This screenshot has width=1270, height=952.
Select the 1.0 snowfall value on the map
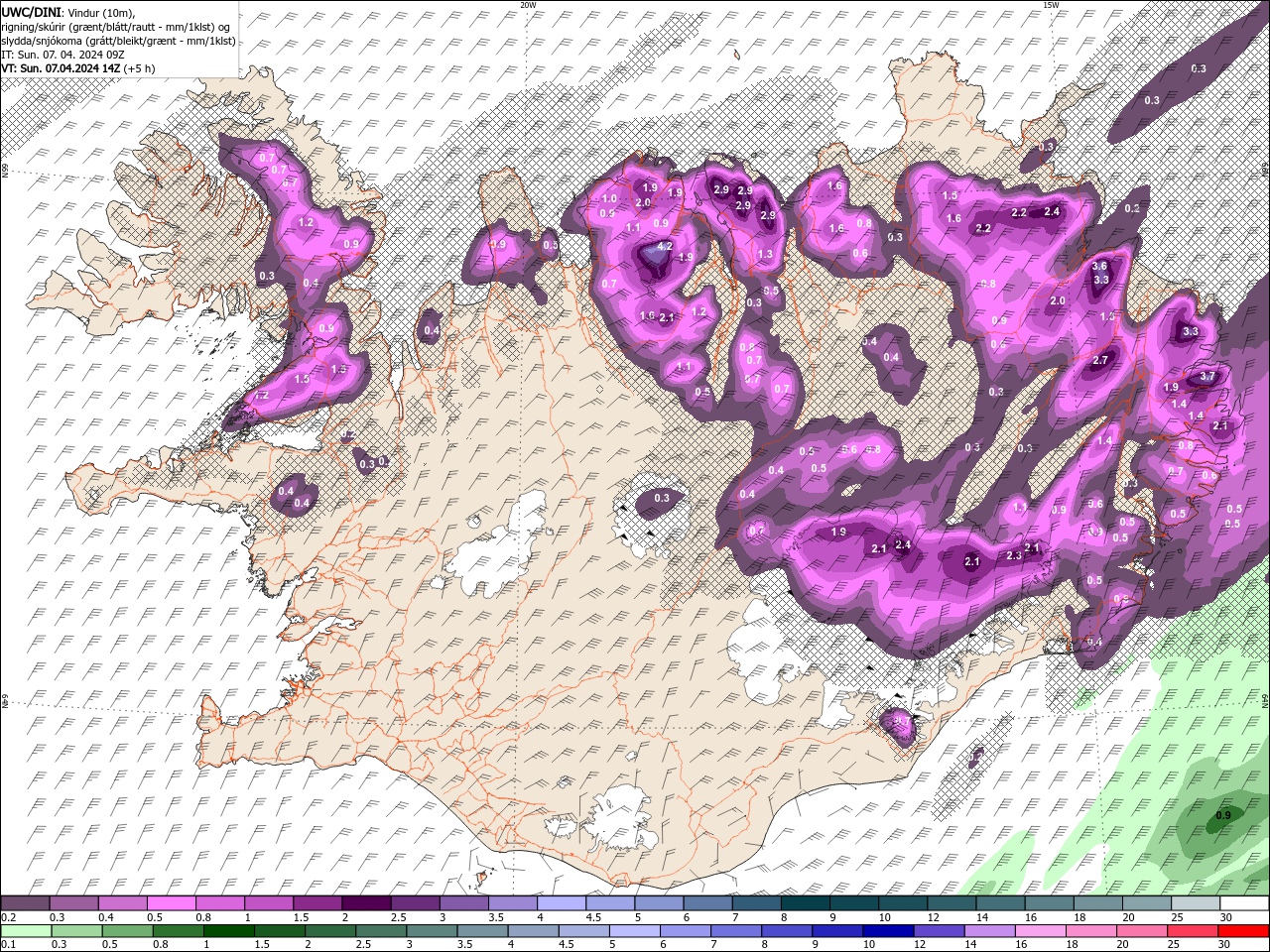[x=609, y=199]
